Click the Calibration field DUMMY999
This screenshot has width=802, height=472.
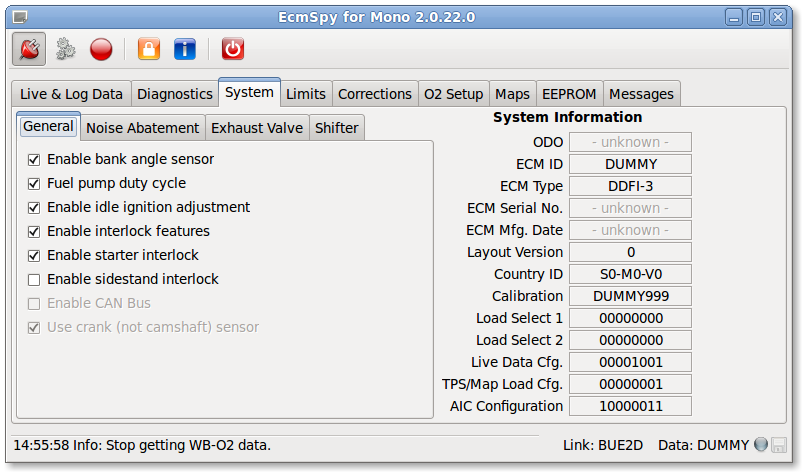pos(630,296)
